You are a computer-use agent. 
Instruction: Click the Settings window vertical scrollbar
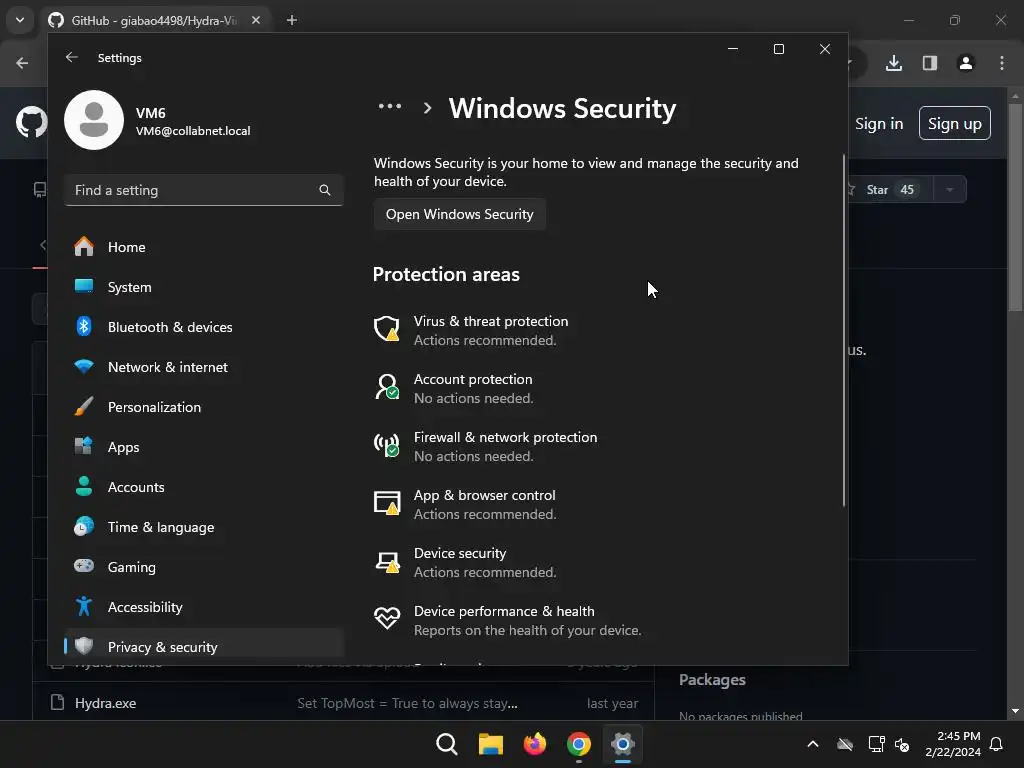click(x=844, y=330)
